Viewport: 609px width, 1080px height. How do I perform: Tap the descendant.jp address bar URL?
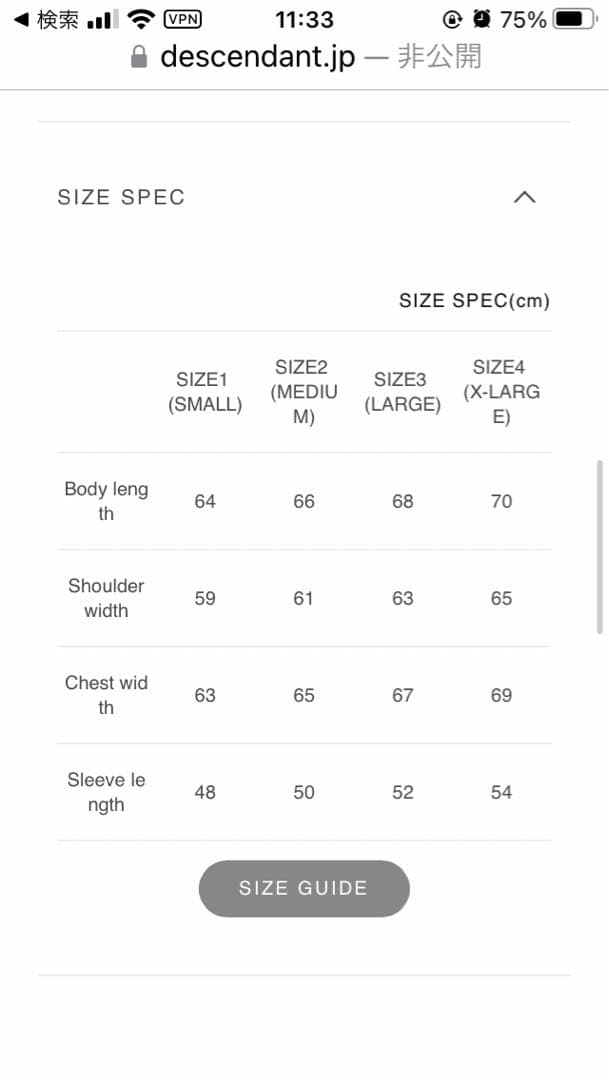click(257, 57)
